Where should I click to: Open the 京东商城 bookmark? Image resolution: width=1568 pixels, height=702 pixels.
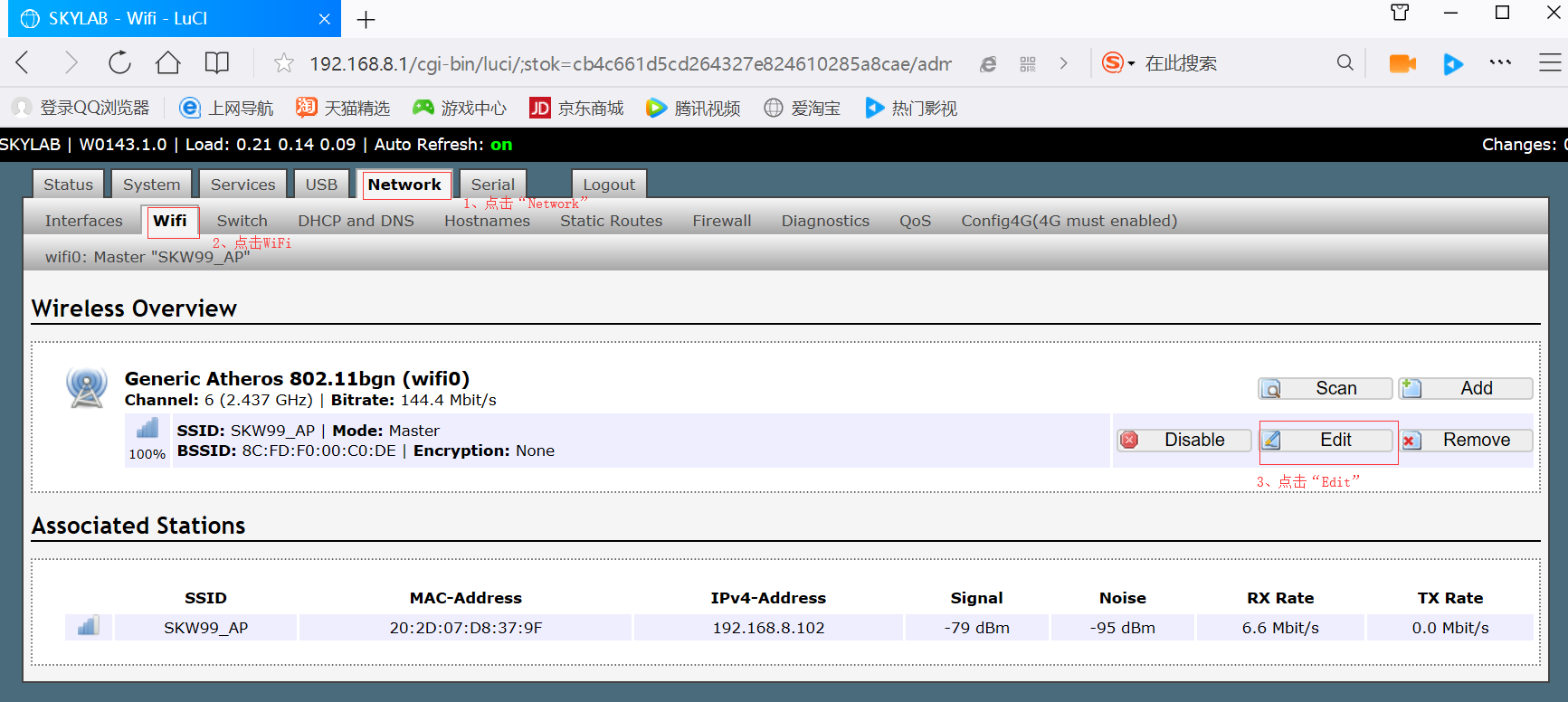point(577,109)
